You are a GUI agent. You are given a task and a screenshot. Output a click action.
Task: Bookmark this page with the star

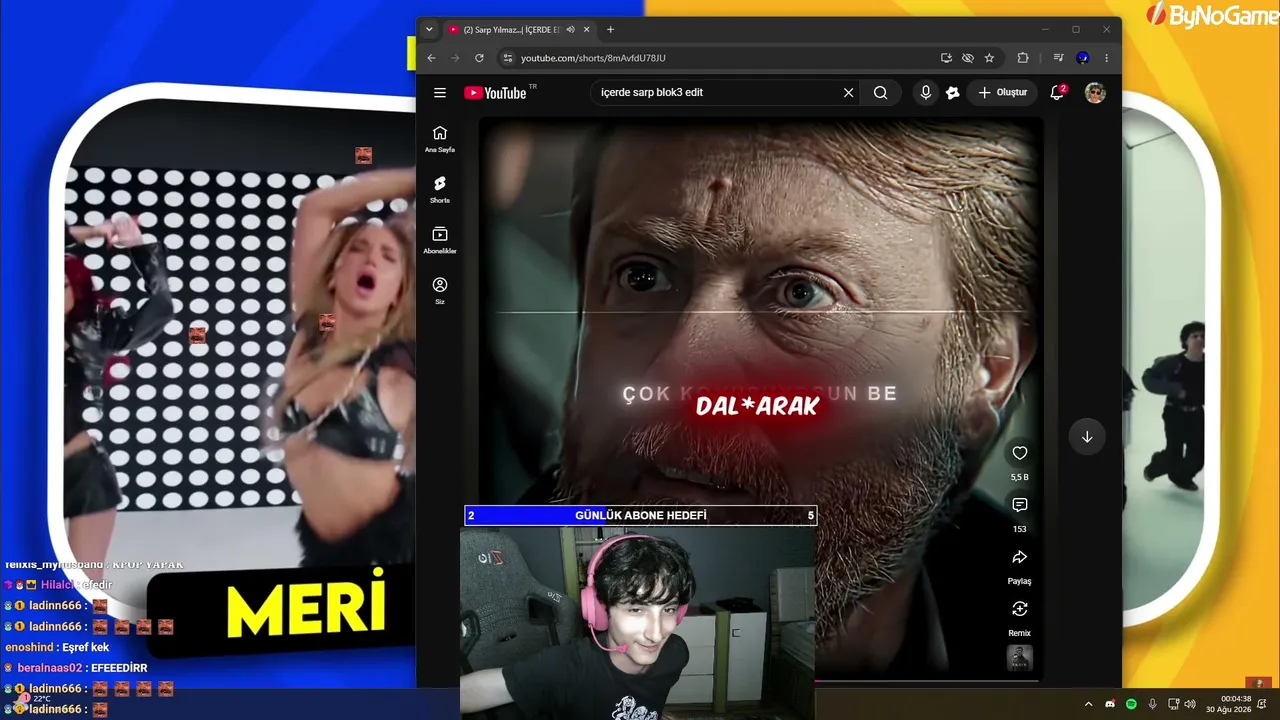click(x=989, y=58)
